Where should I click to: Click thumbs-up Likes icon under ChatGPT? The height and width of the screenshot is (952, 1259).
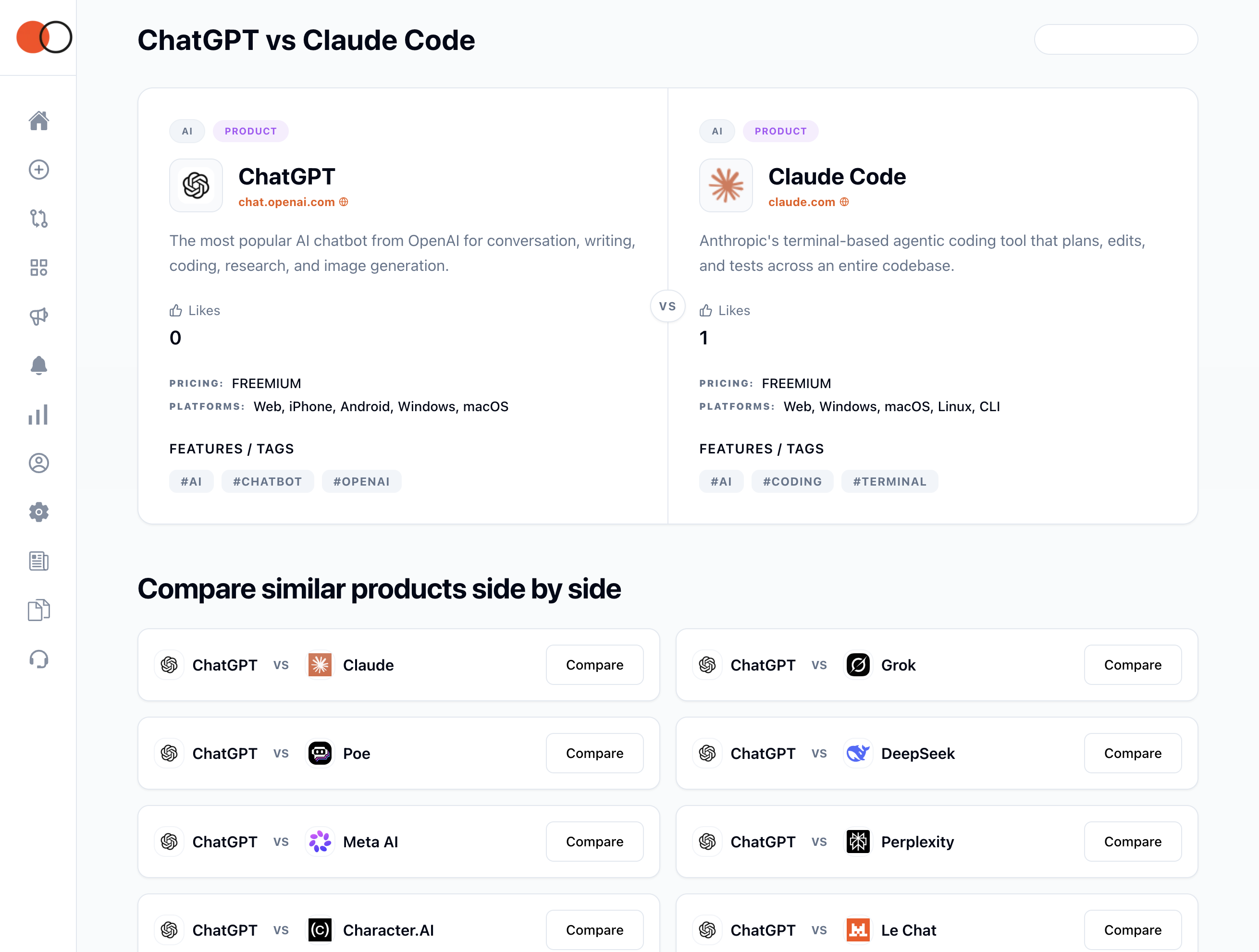pos(176,310)
